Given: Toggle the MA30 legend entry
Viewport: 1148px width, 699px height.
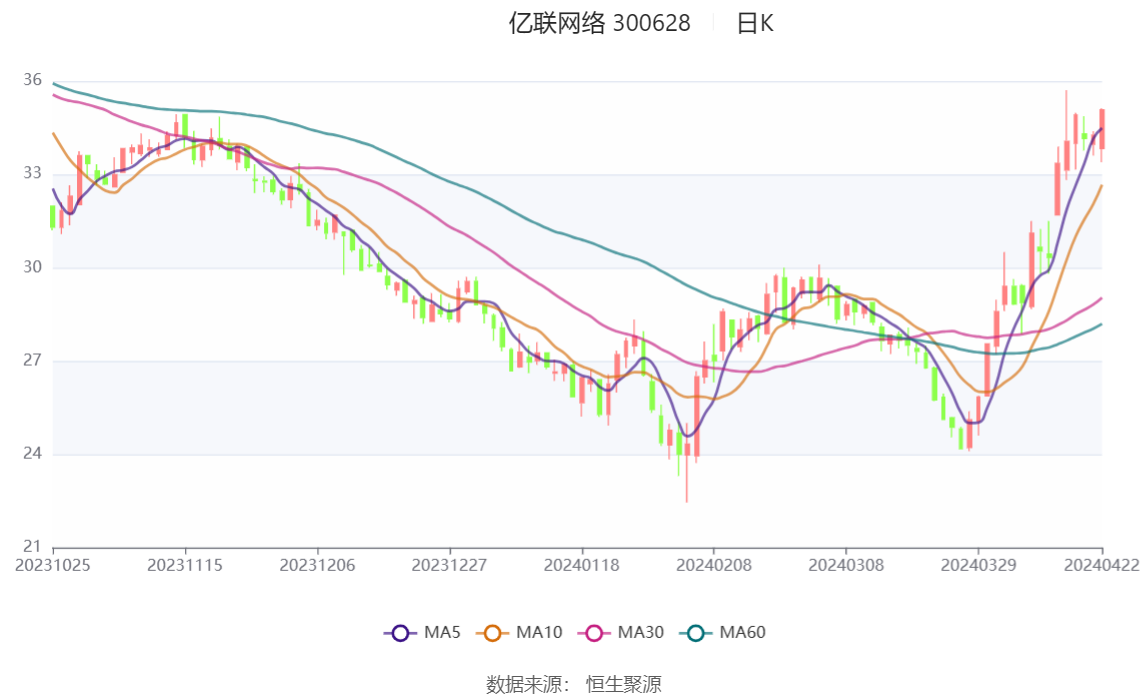Looking at the screenshot, I should pyautogui.click(x=621, y=632).
